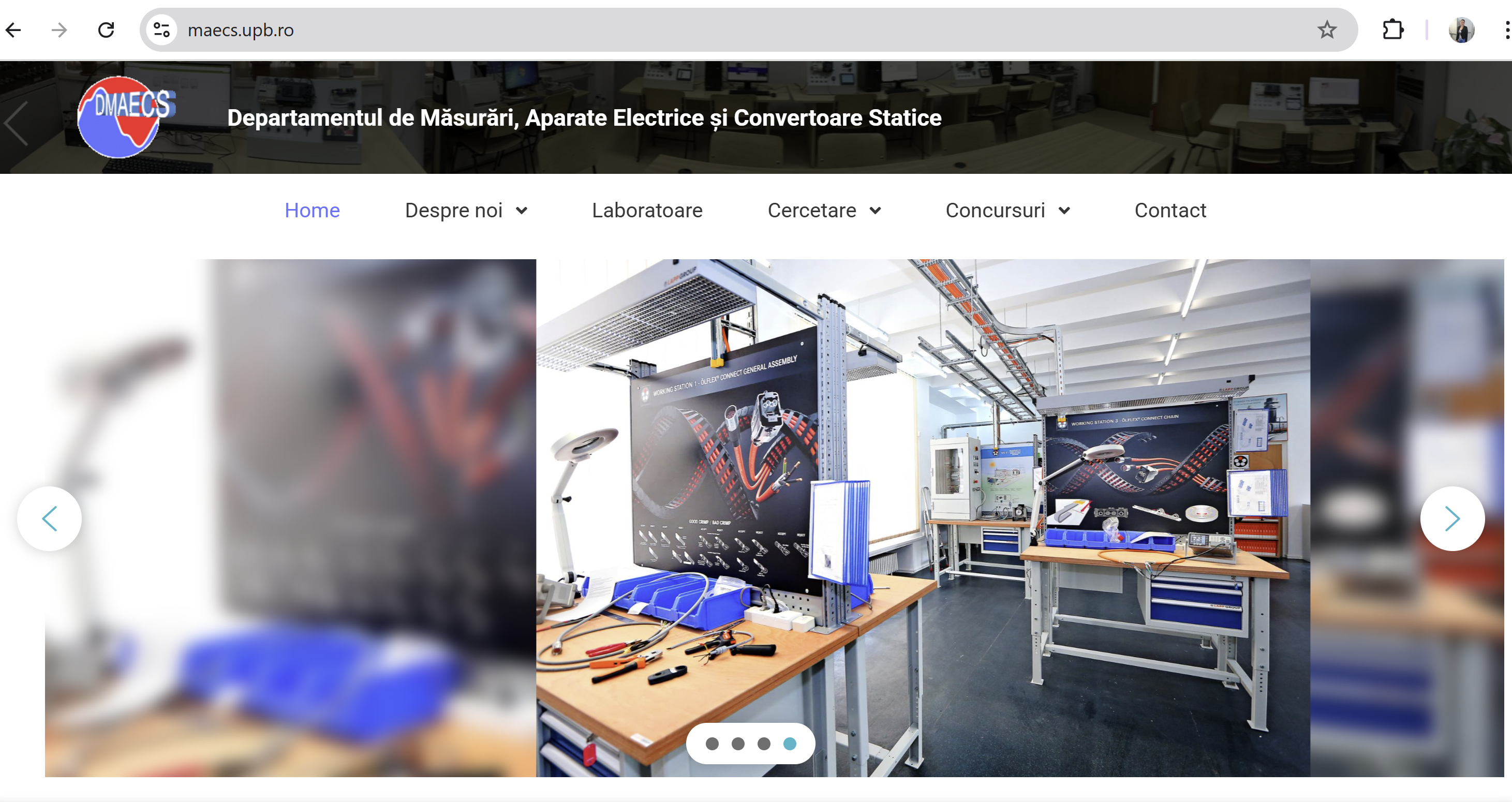The image size is (1512, 802).
Task: Select the first carousel dot
Action: (x=712, y=744)
